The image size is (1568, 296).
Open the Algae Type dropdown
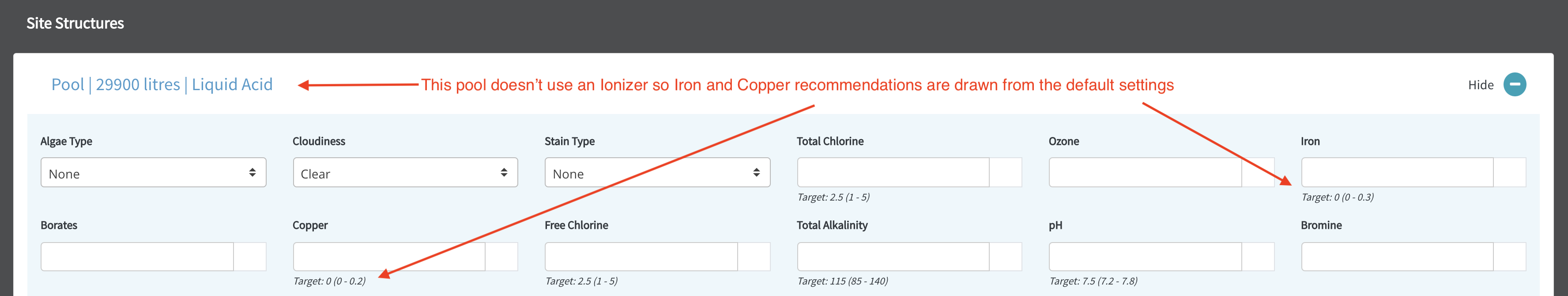[153, 172]
